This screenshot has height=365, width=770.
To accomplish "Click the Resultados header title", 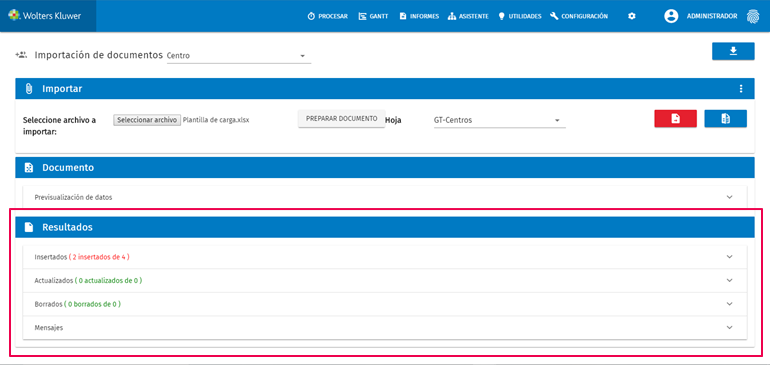I will pyautogui.click(x=67, y=227).
